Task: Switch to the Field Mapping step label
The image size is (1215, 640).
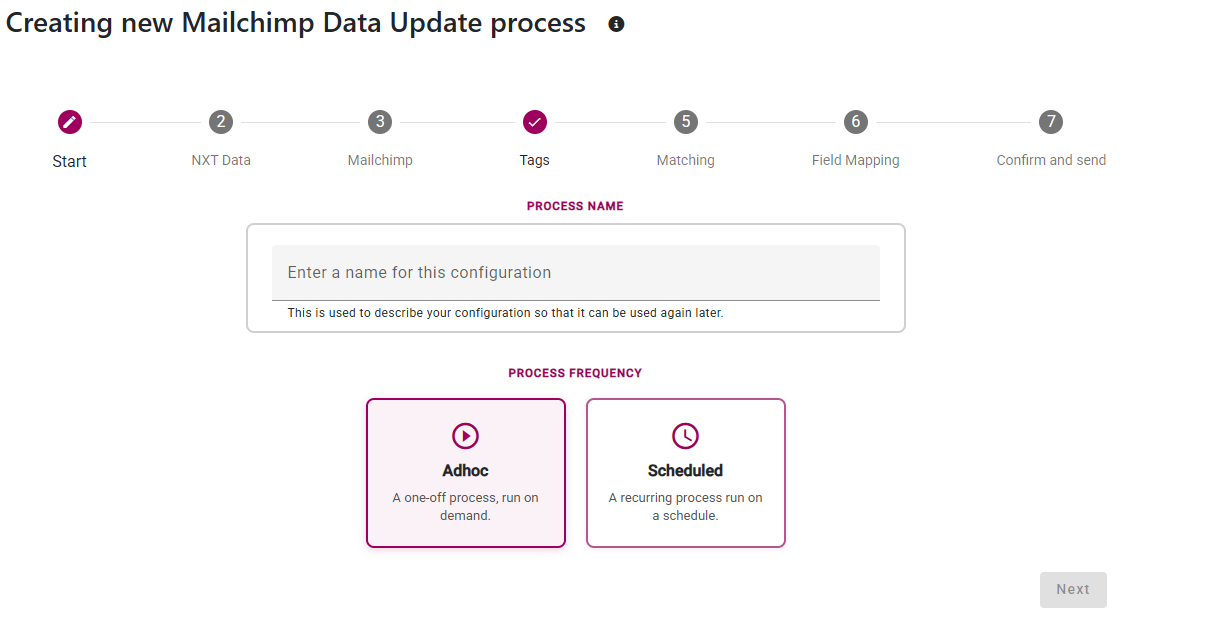Action: coord(855,160)
